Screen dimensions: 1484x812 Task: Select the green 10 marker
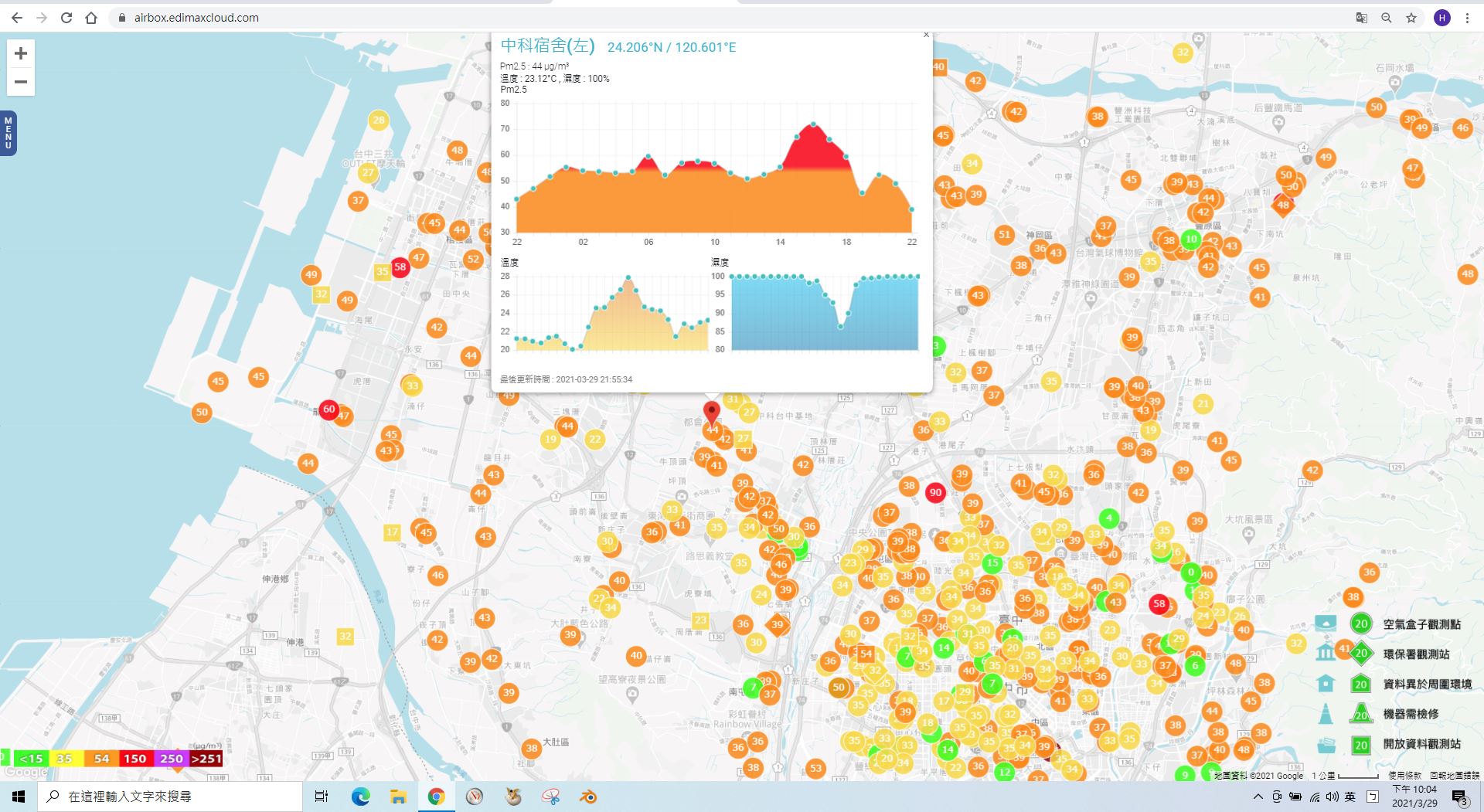[1191, 239]
